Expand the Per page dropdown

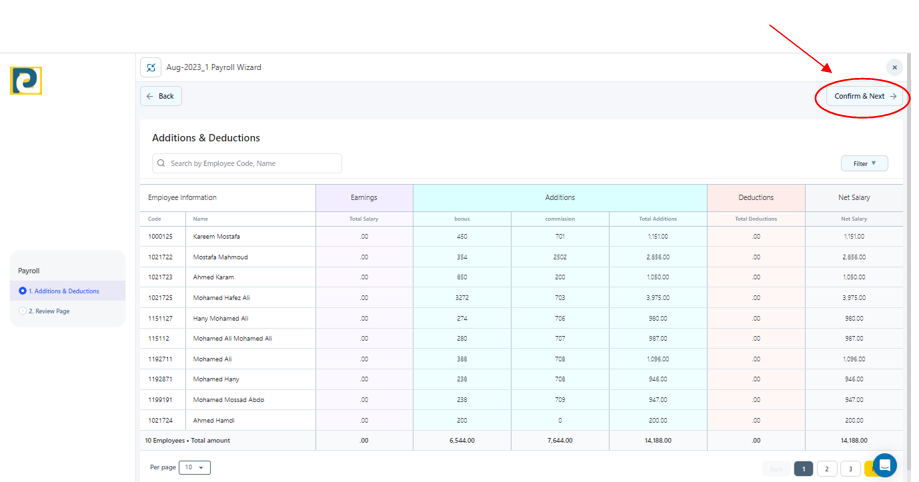pyautogui.click(x=194, y=467)
